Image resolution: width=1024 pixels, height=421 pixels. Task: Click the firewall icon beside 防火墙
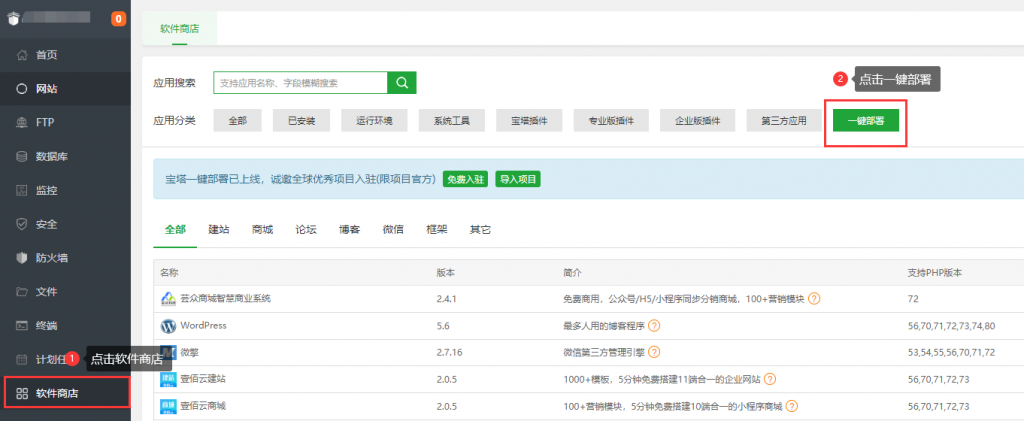coord(22,258)
